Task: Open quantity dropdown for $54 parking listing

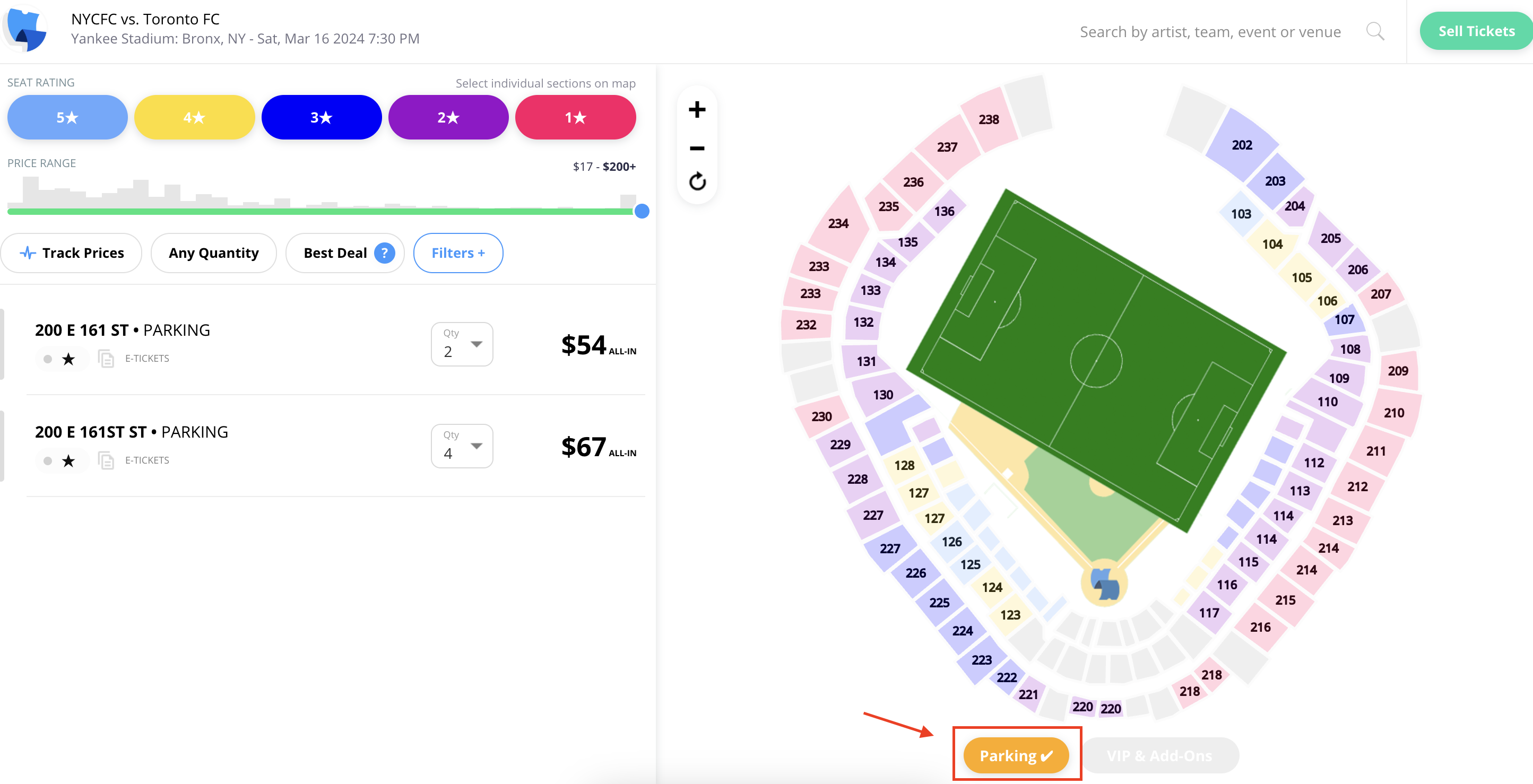Action: (x=462, y=344)
